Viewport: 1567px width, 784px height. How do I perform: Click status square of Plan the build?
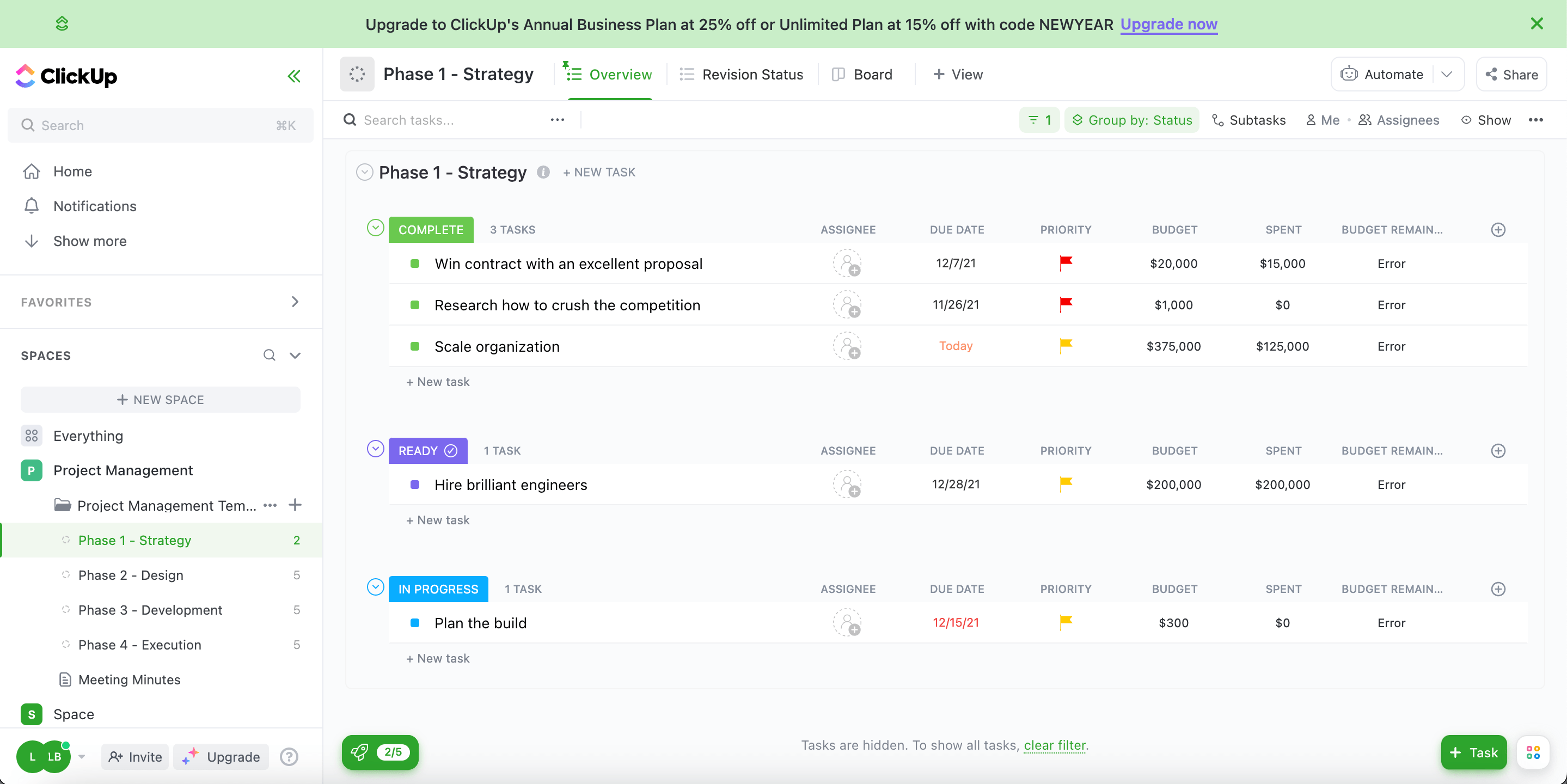pos(415,623)
